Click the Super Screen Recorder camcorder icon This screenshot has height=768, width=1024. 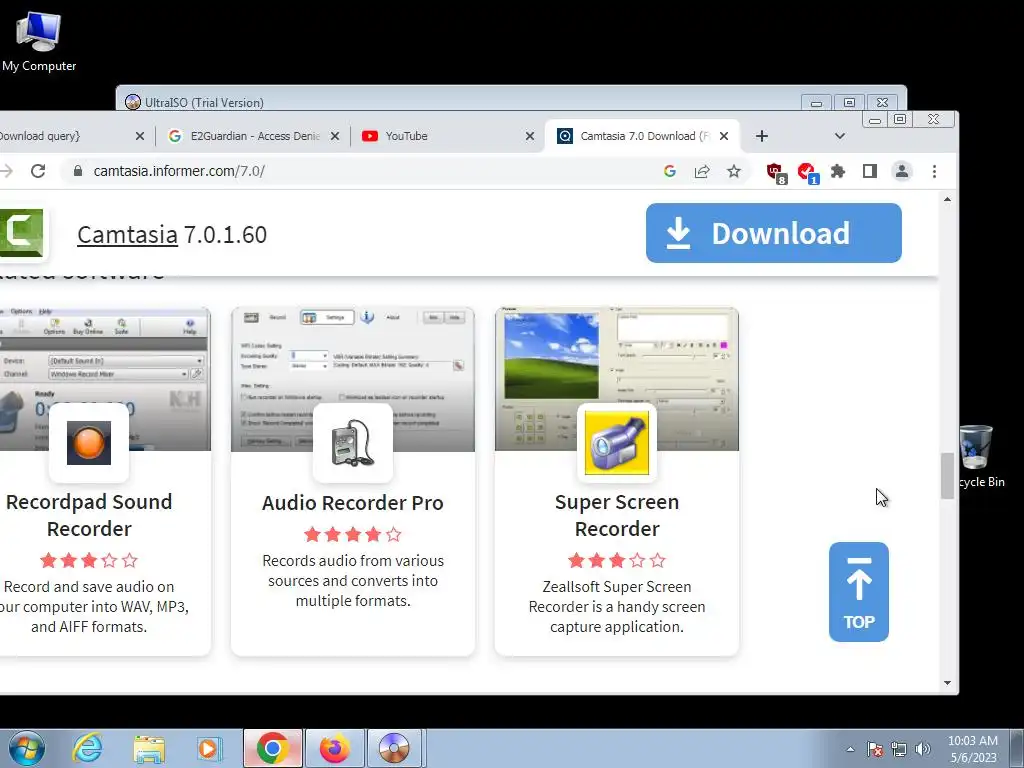pyautogui.click(x=617, y=443)
